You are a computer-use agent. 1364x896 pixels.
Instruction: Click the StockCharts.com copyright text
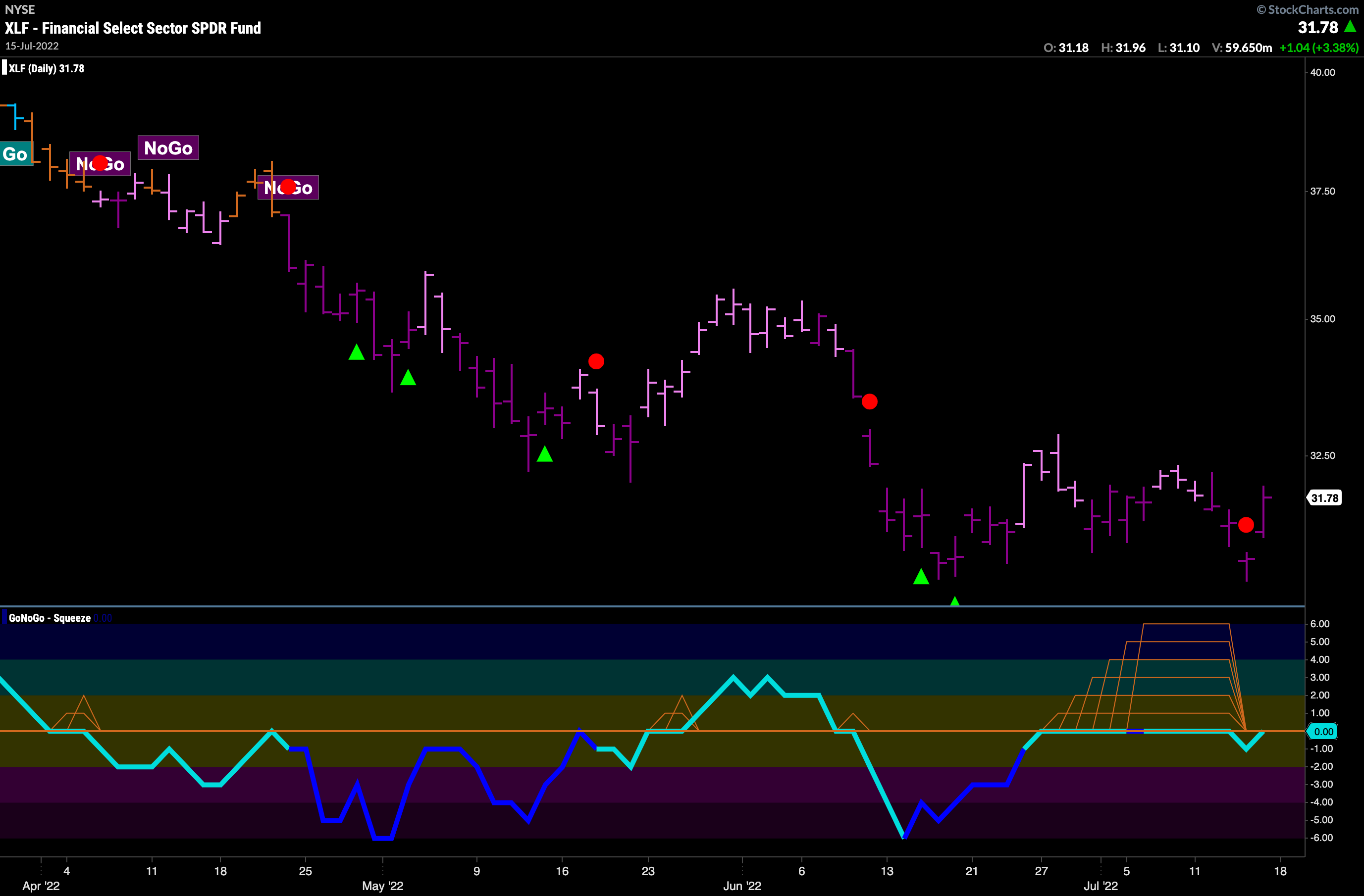[1307, 9]
